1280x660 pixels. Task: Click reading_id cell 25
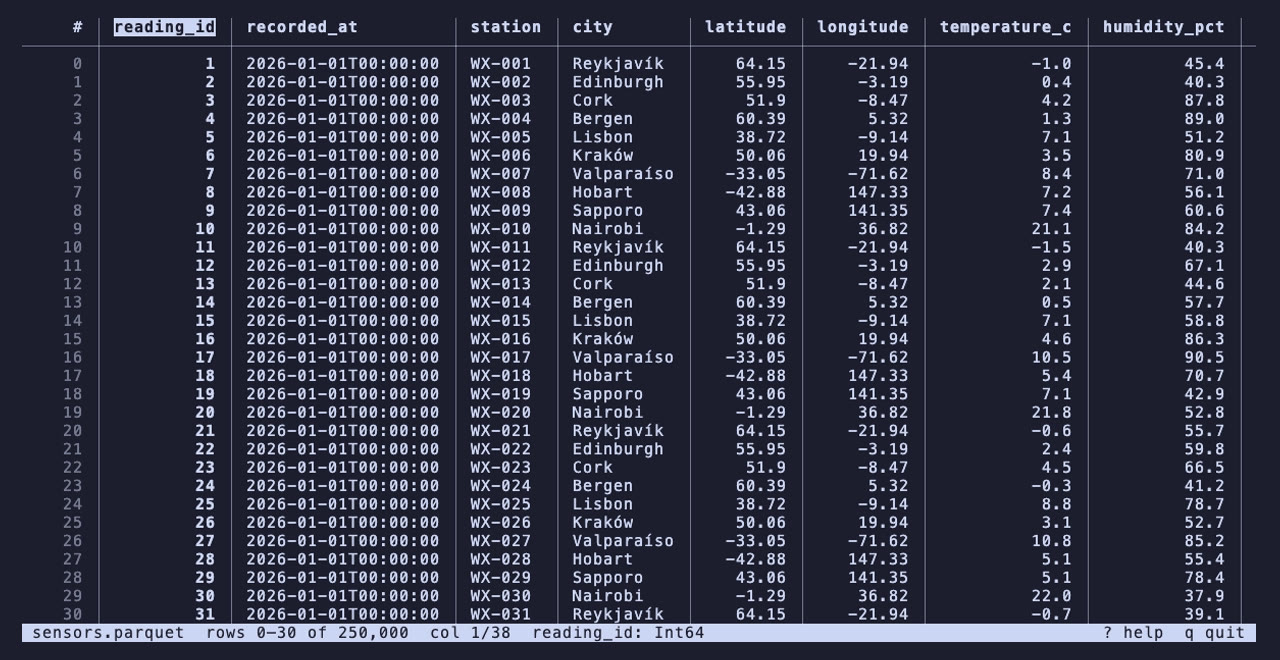[205, 504]
